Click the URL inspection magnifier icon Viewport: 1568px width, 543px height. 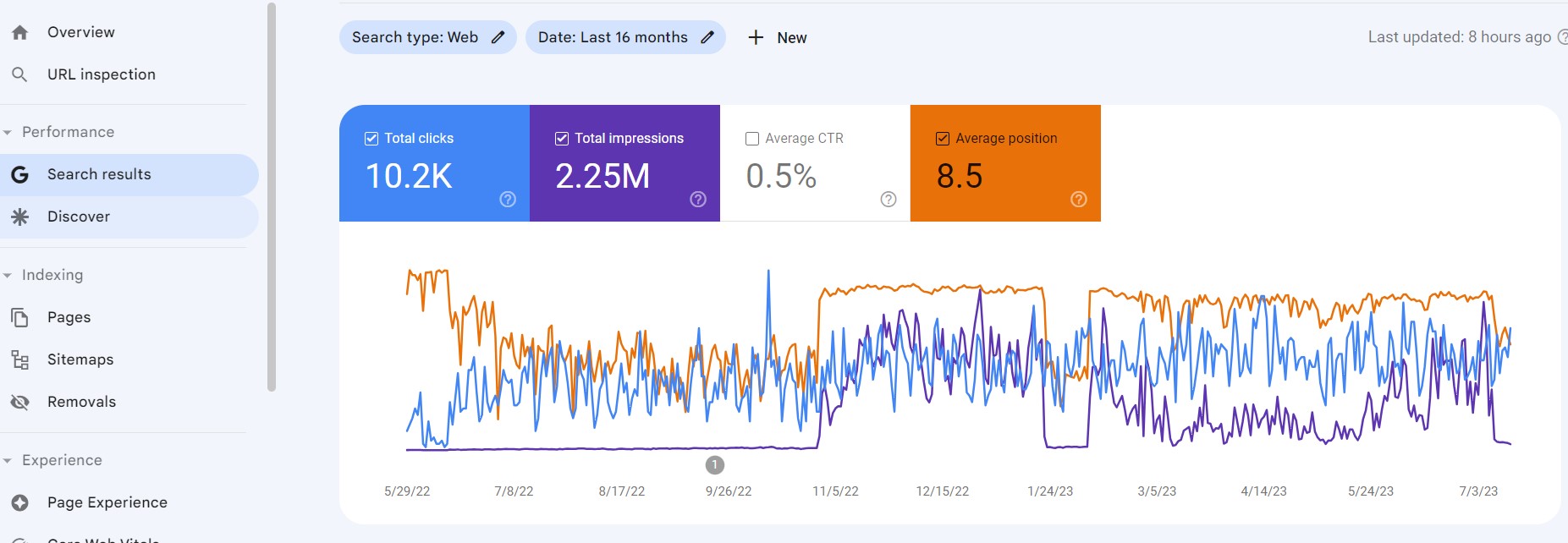(20, 74)
